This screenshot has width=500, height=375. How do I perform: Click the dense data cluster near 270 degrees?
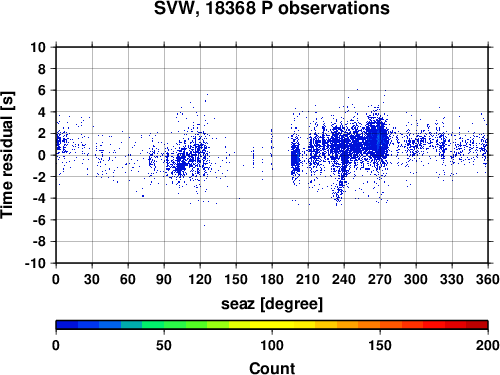(378, 140)
